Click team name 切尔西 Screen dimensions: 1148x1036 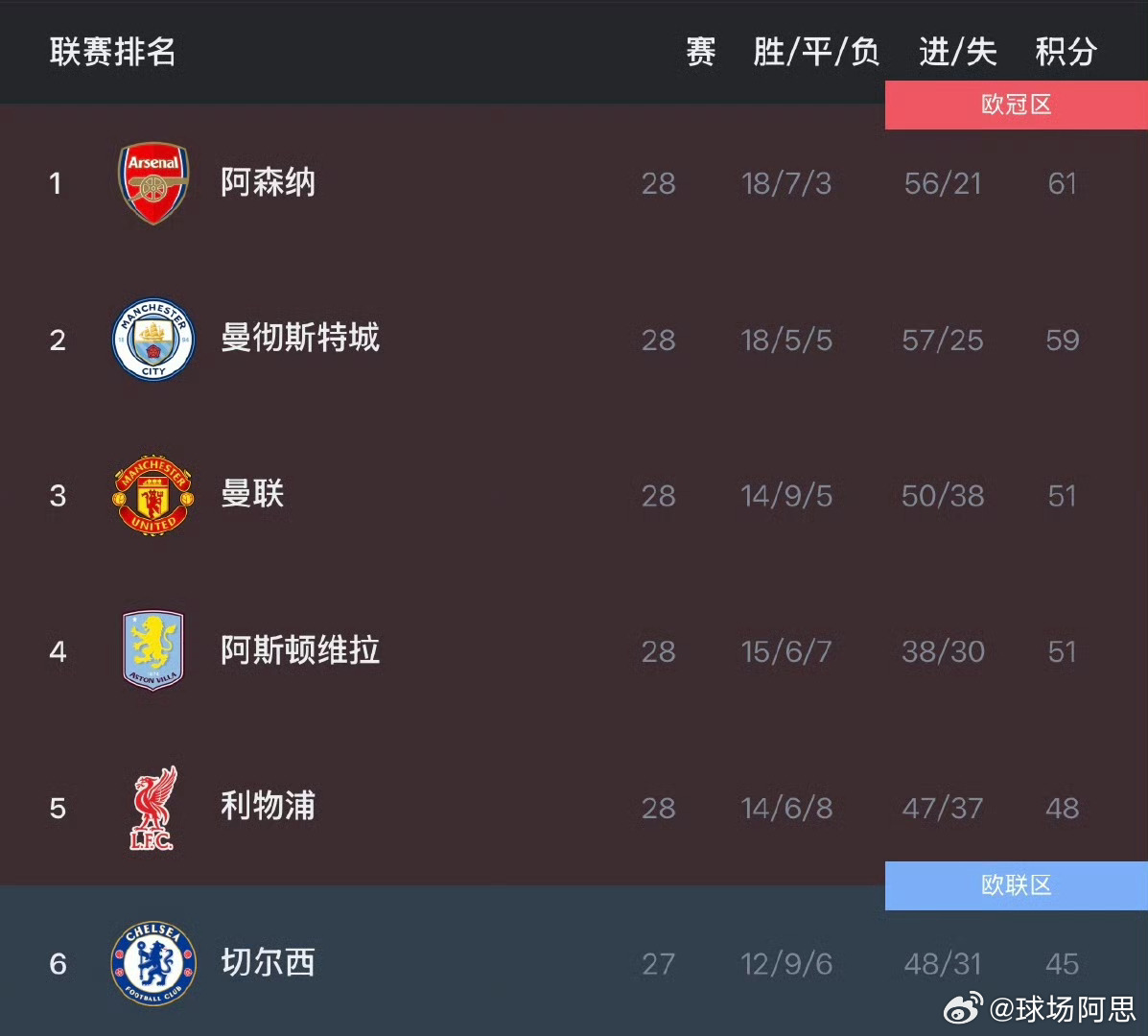click(x=268, y=962)
